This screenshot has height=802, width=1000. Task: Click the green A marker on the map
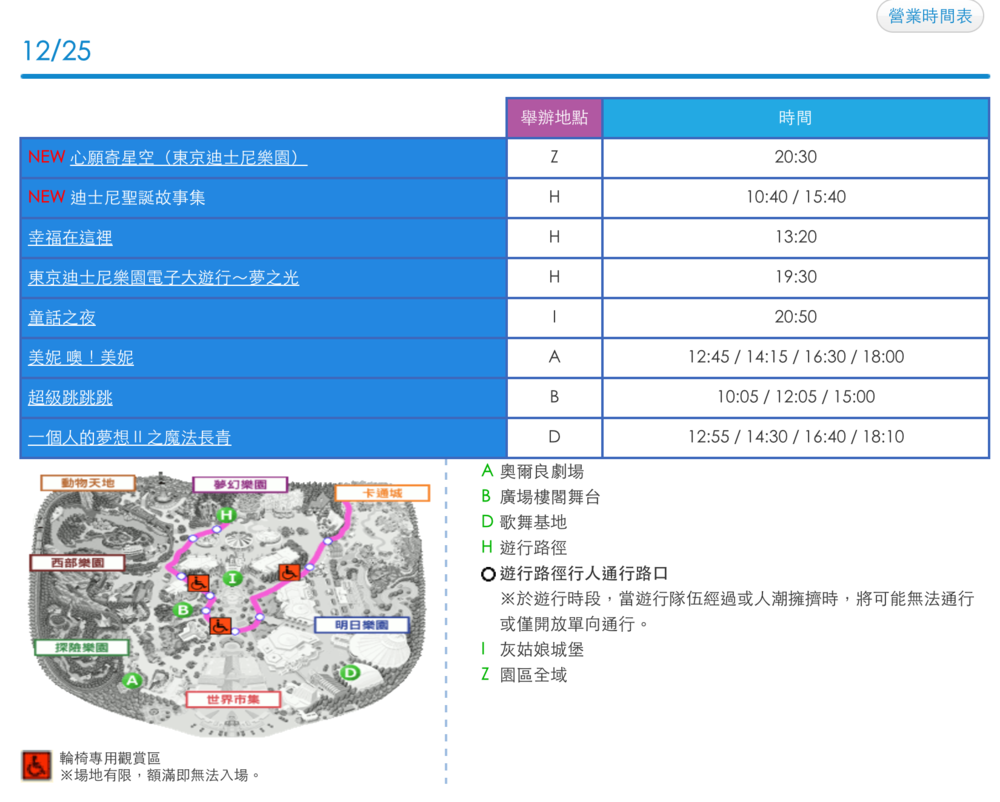131,680
